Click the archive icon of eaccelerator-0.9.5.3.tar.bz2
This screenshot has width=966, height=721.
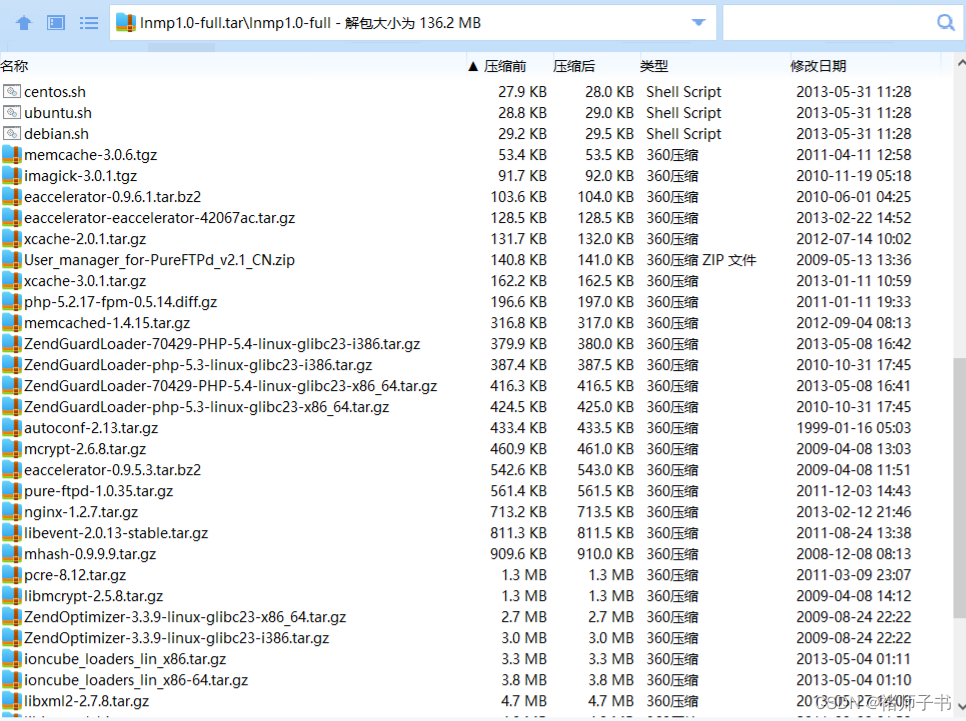(x=12, y=470)
